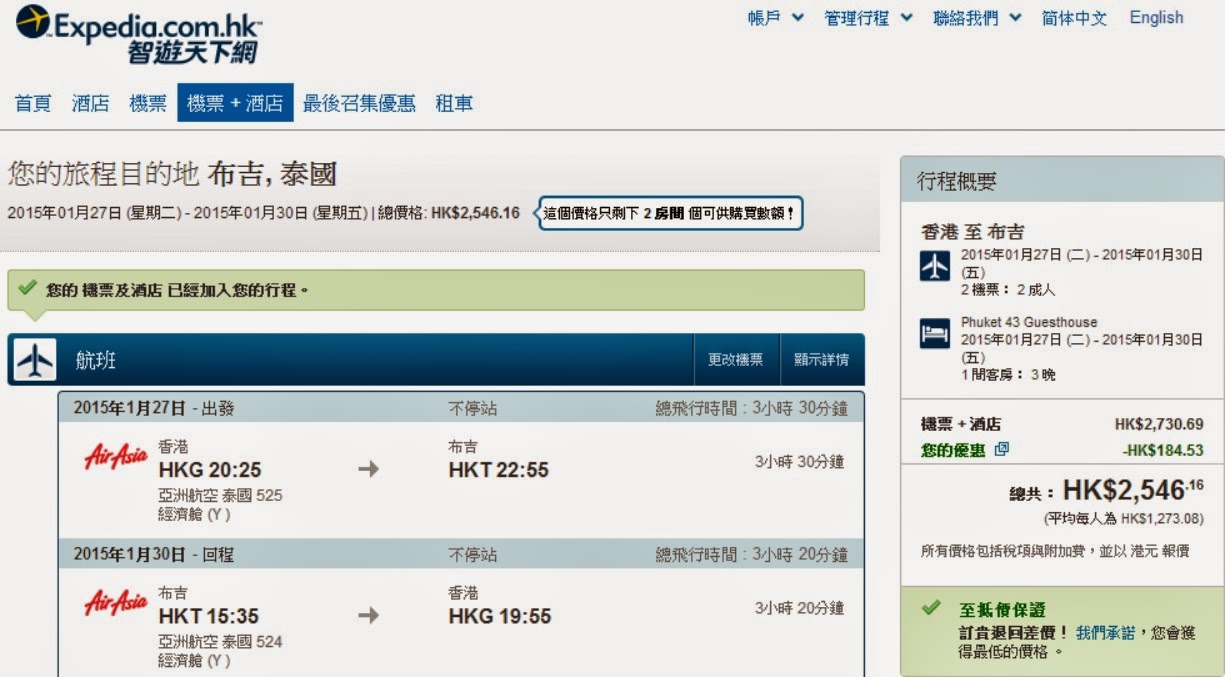Click the Expedia.com.hk logo

coord(138,34)
